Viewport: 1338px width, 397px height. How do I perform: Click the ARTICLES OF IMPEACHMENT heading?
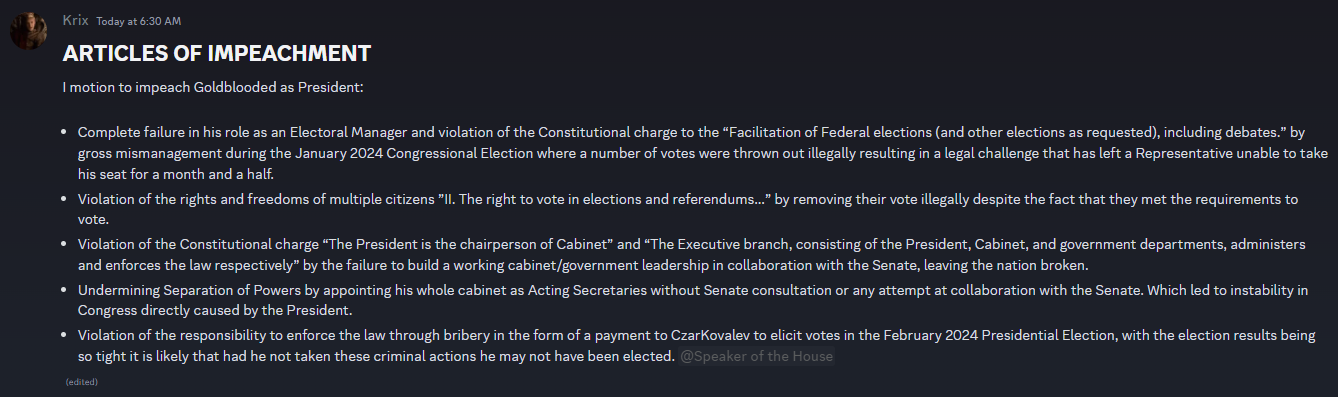point(217,53)
